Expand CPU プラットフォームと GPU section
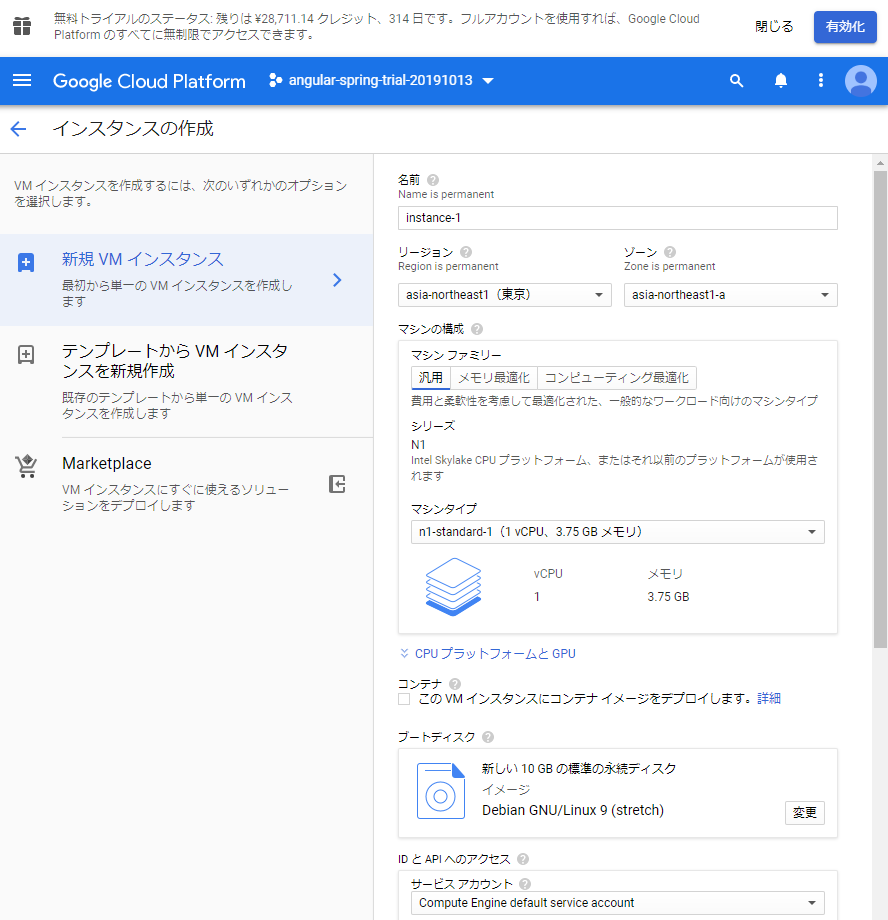This screenshot has width=888, height=920. click(487, 654)
